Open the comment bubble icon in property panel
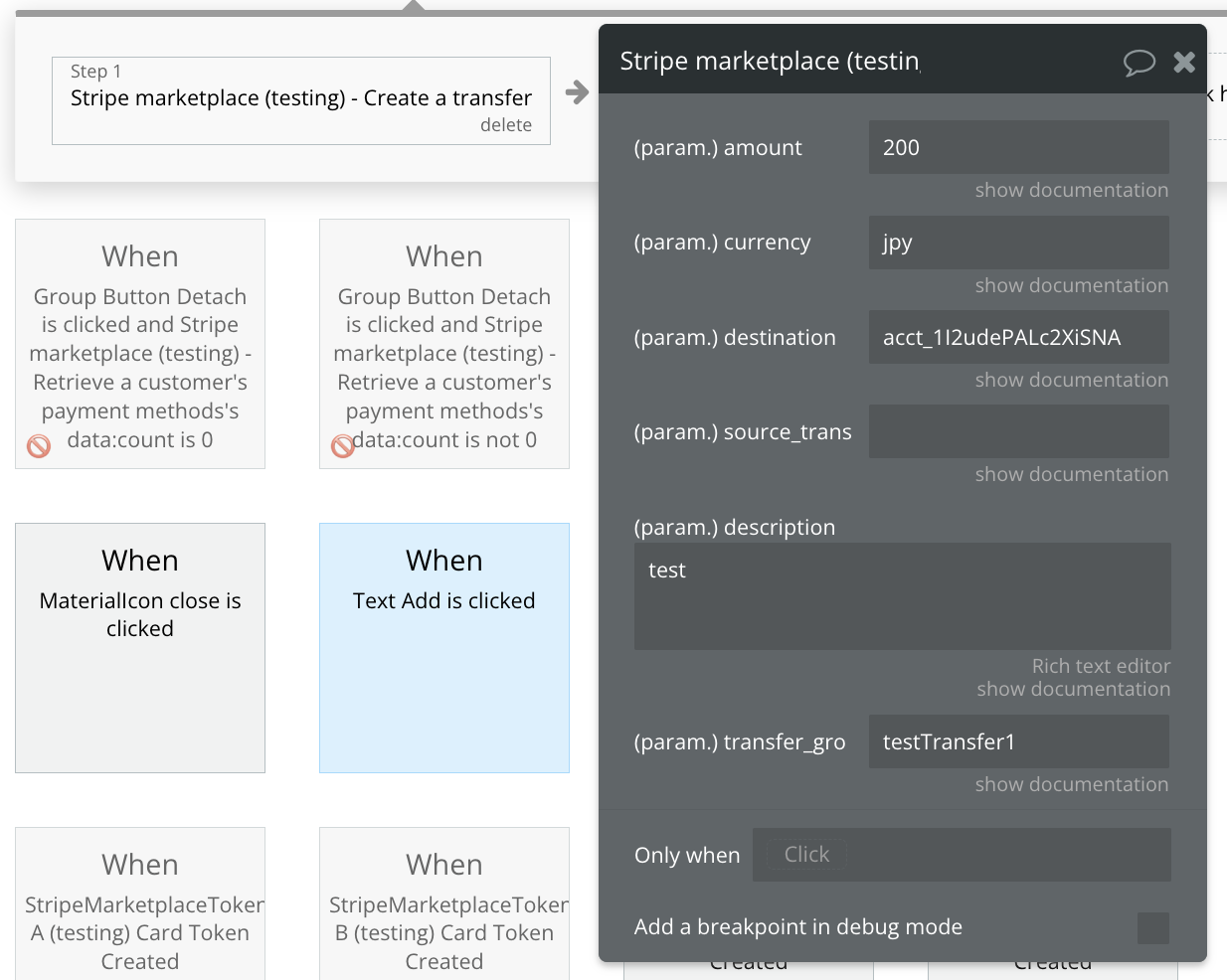This screenshot has width=1227, height=980. click(1139, 63)
